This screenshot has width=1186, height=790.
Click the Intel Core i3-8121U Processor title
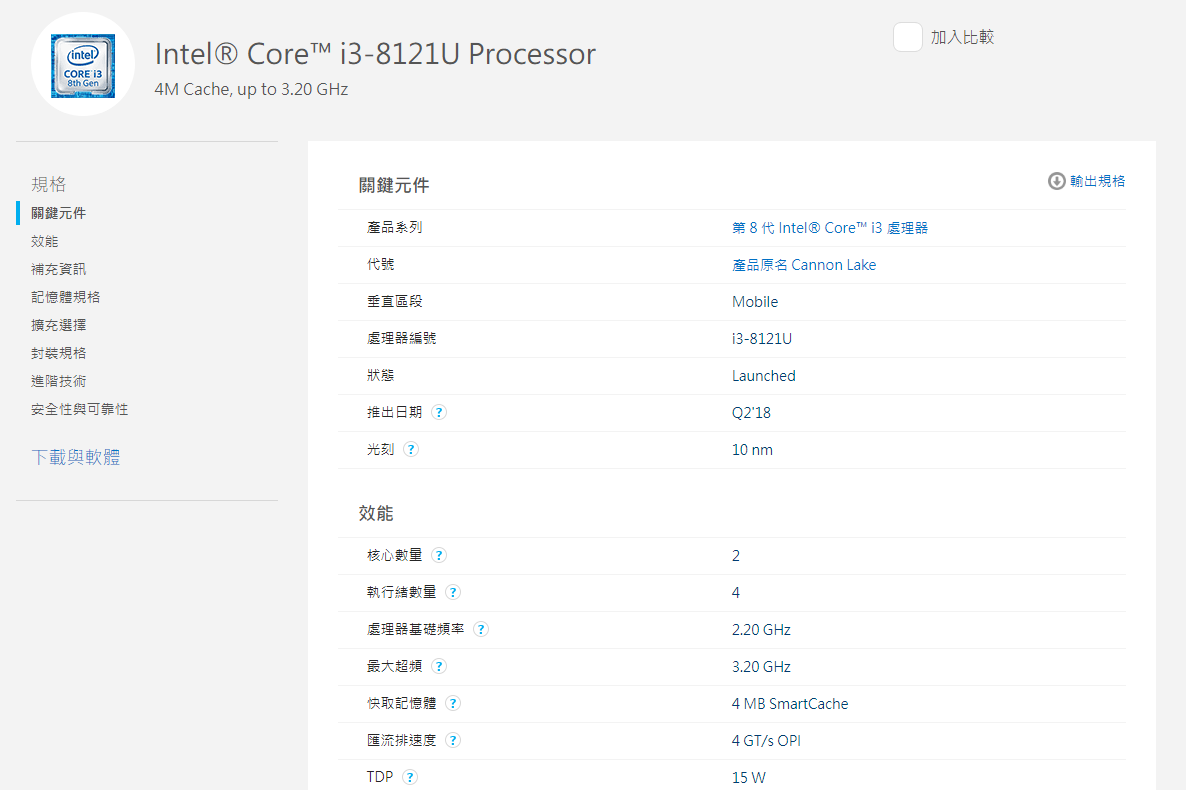point(375,54)
